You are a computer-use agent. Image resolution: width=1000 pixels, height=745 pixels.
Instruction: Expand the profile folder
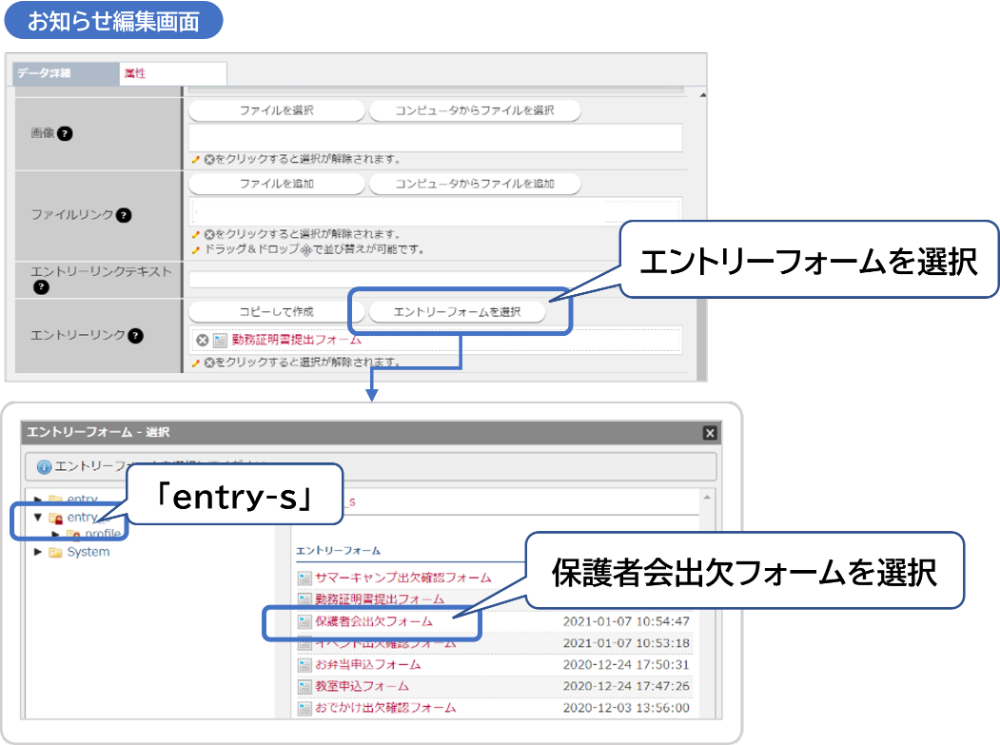[x=55, y=535]
